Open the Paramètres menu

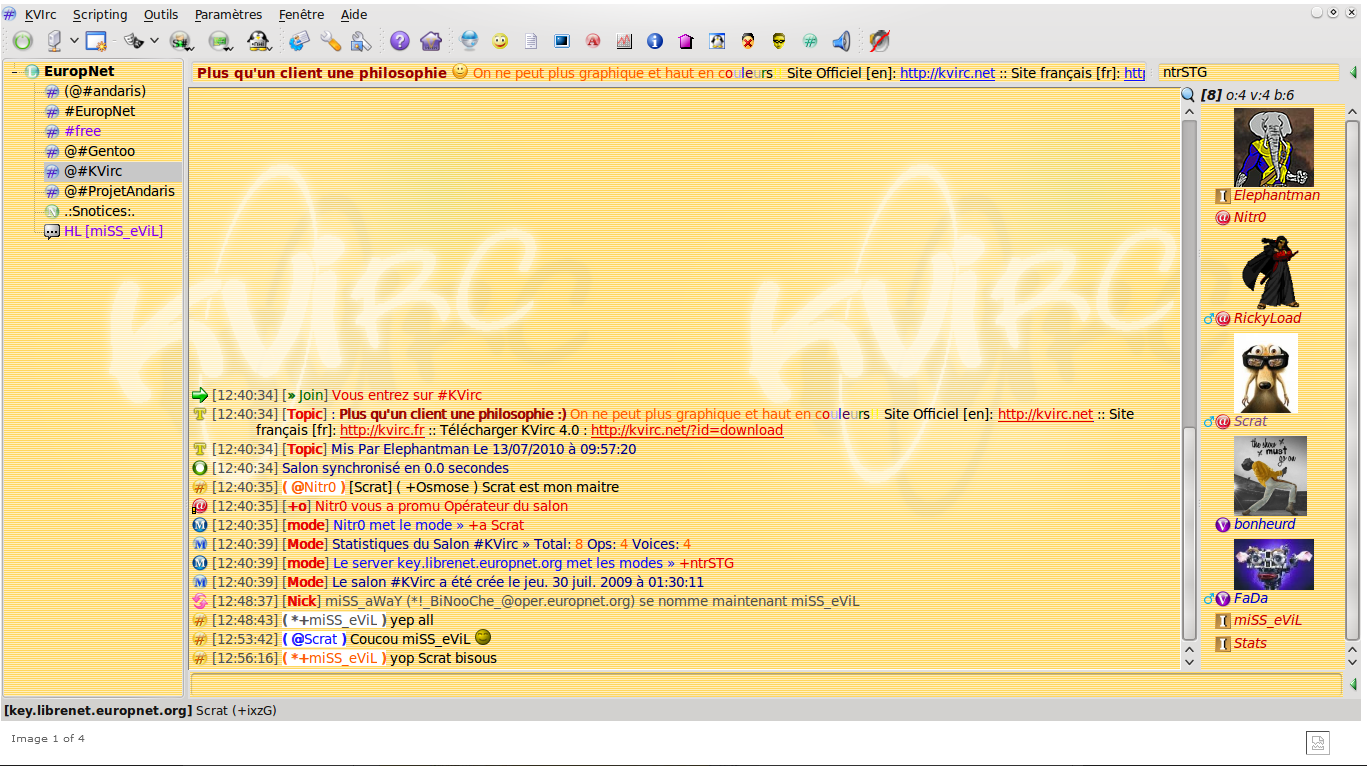point(228,15)
